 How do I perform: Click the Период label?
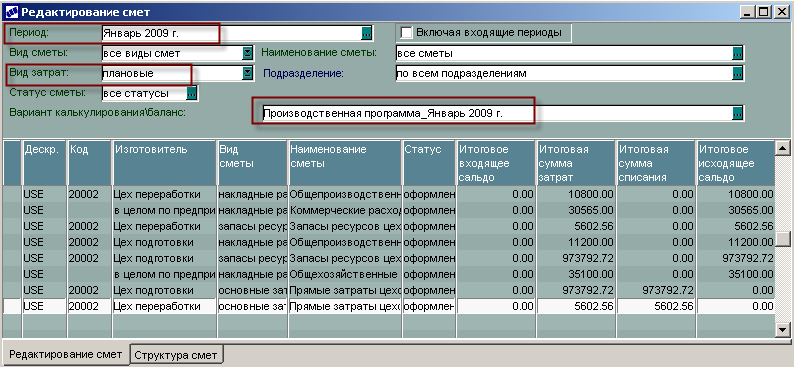tap(29, 33)
